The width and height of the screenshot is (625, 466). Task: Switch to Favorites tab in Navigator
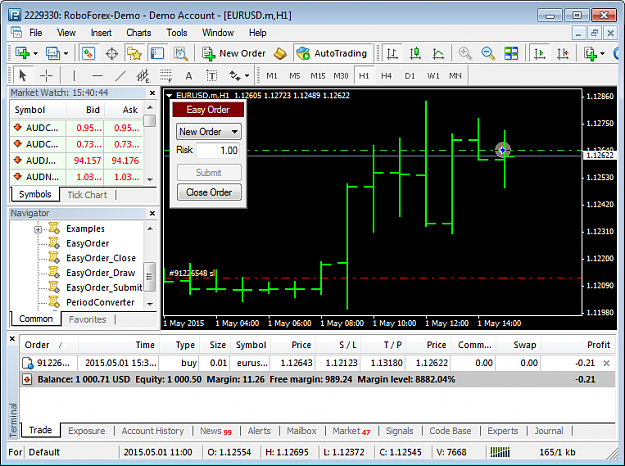[87, 320]
